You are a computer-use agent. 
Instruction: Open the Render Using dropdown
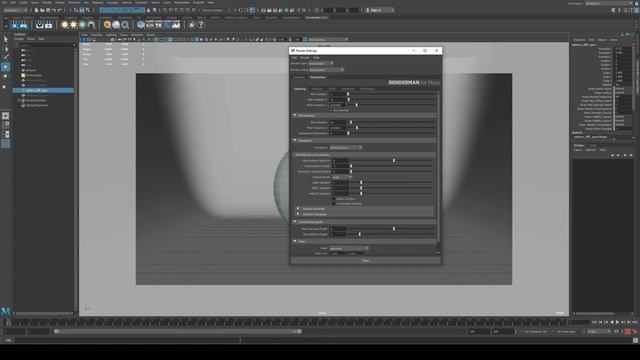(x=326, y=70)
